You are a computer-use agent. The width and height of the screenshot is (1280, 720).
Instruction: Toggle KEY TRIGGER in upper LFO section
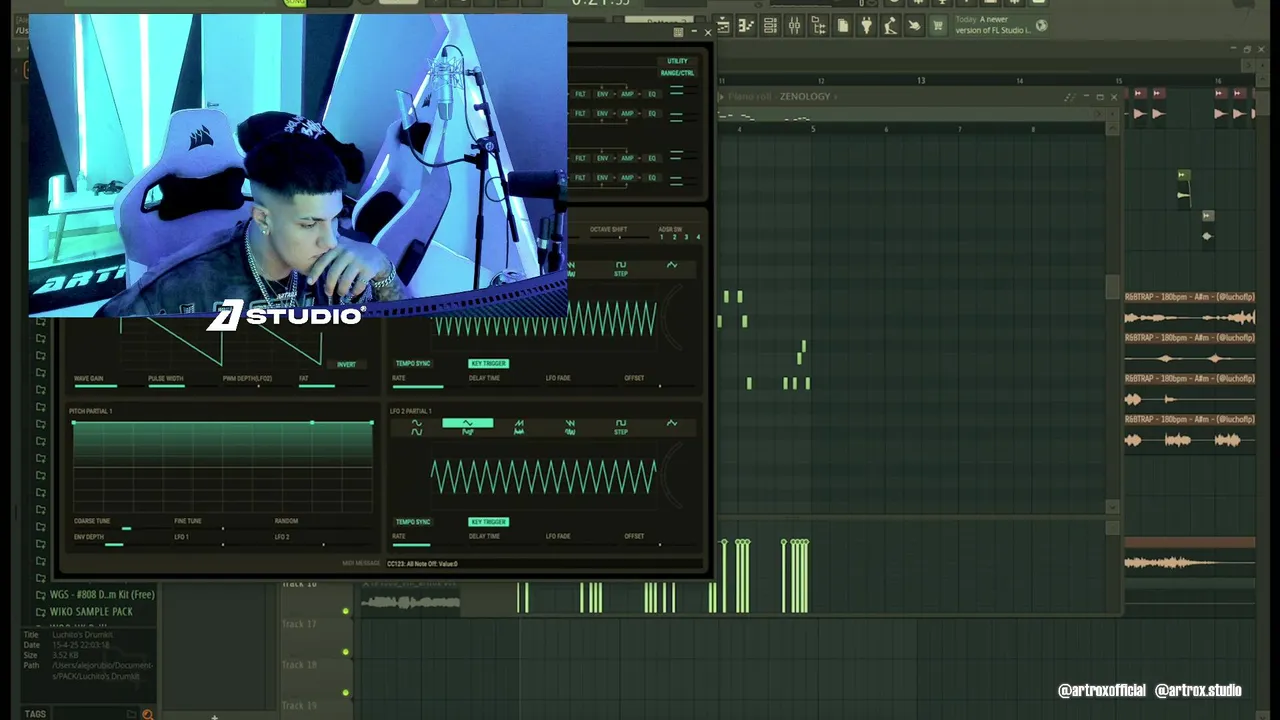tap(488, 364)
